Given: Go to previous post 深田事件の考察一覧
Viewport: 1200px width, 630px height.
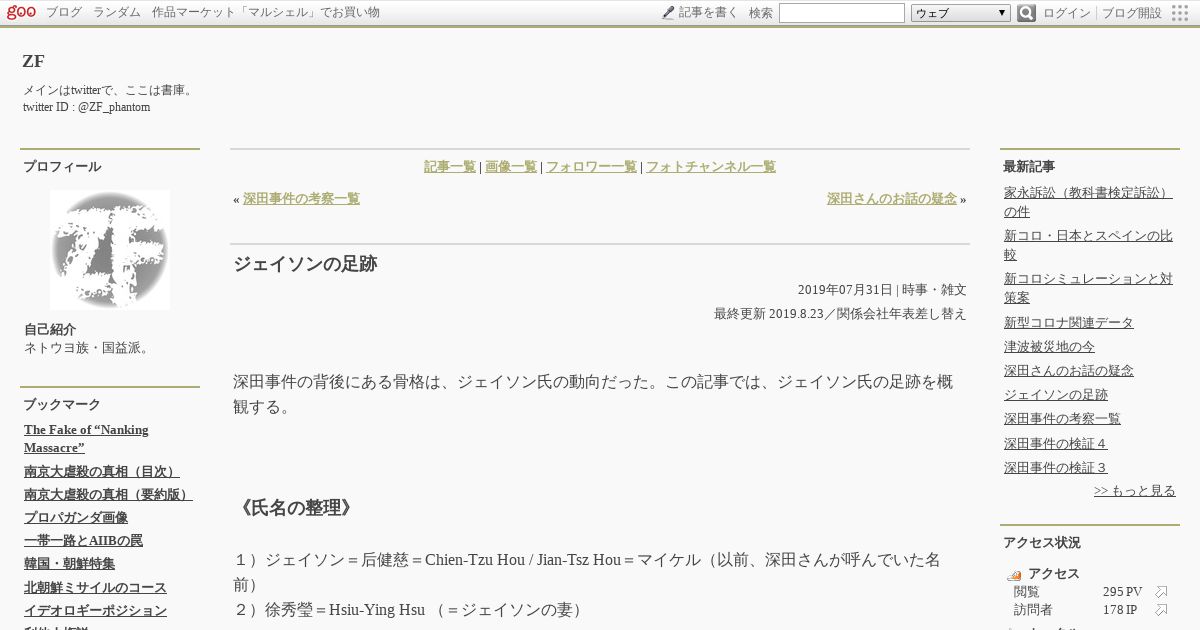Looking at the screenshot, I should pyautogui.click(x=301, y=199).
